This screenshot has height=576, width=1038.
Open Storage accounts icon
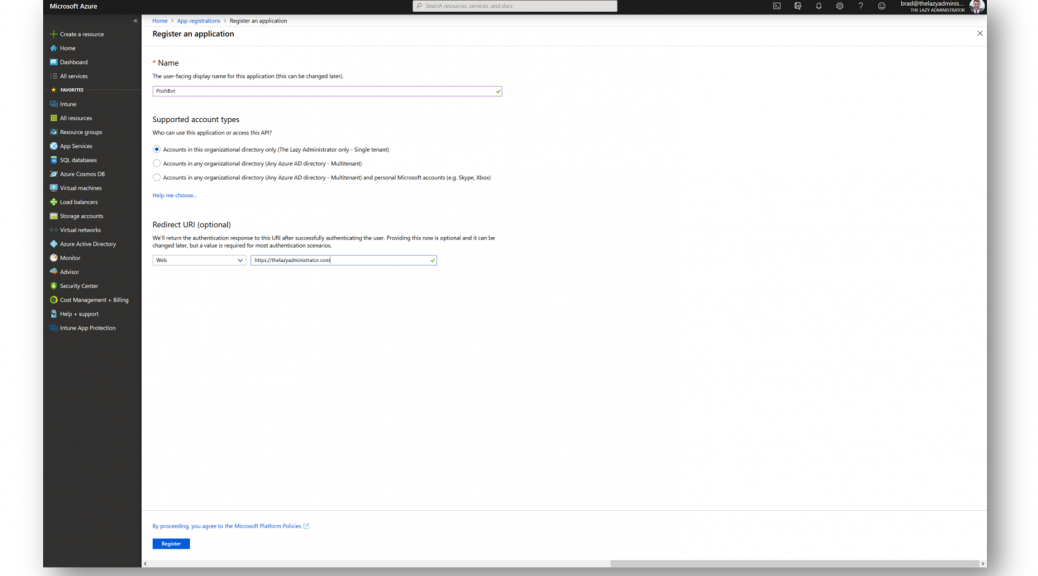click(54, 216)
